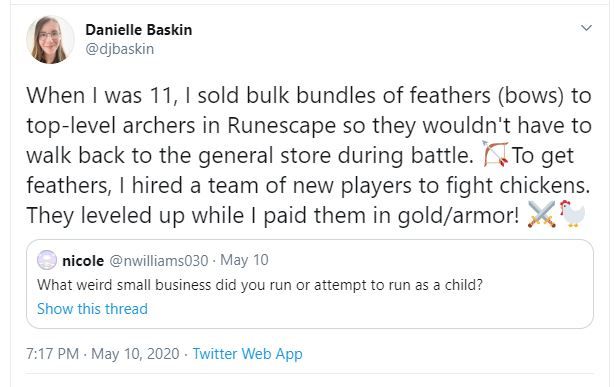Click the Twitter Web App link

247,354
